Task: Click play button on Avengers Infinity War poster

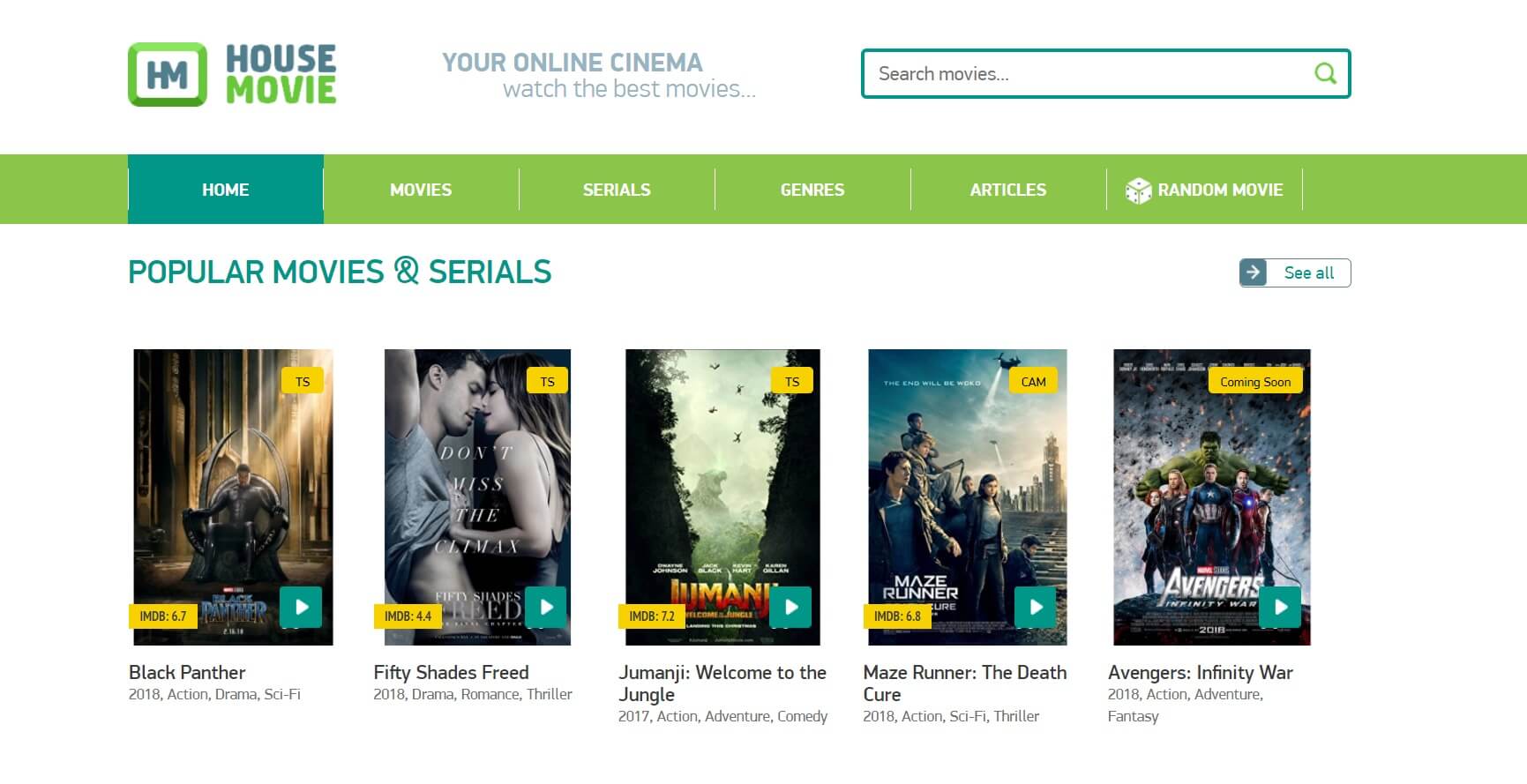Action: click(1280, 607)
